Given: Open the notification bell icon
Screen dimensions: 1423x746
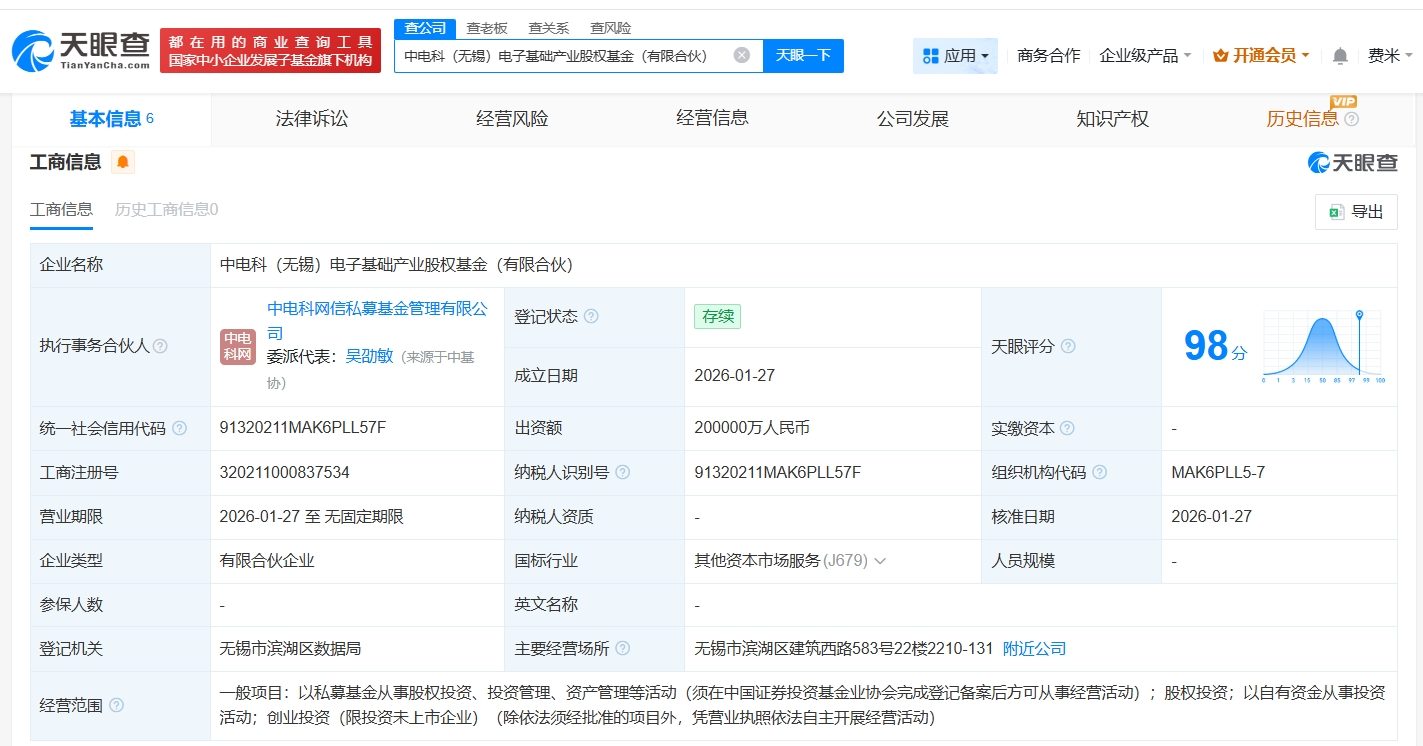Looking at the screenshot, I should click(x=1340, y=56).
